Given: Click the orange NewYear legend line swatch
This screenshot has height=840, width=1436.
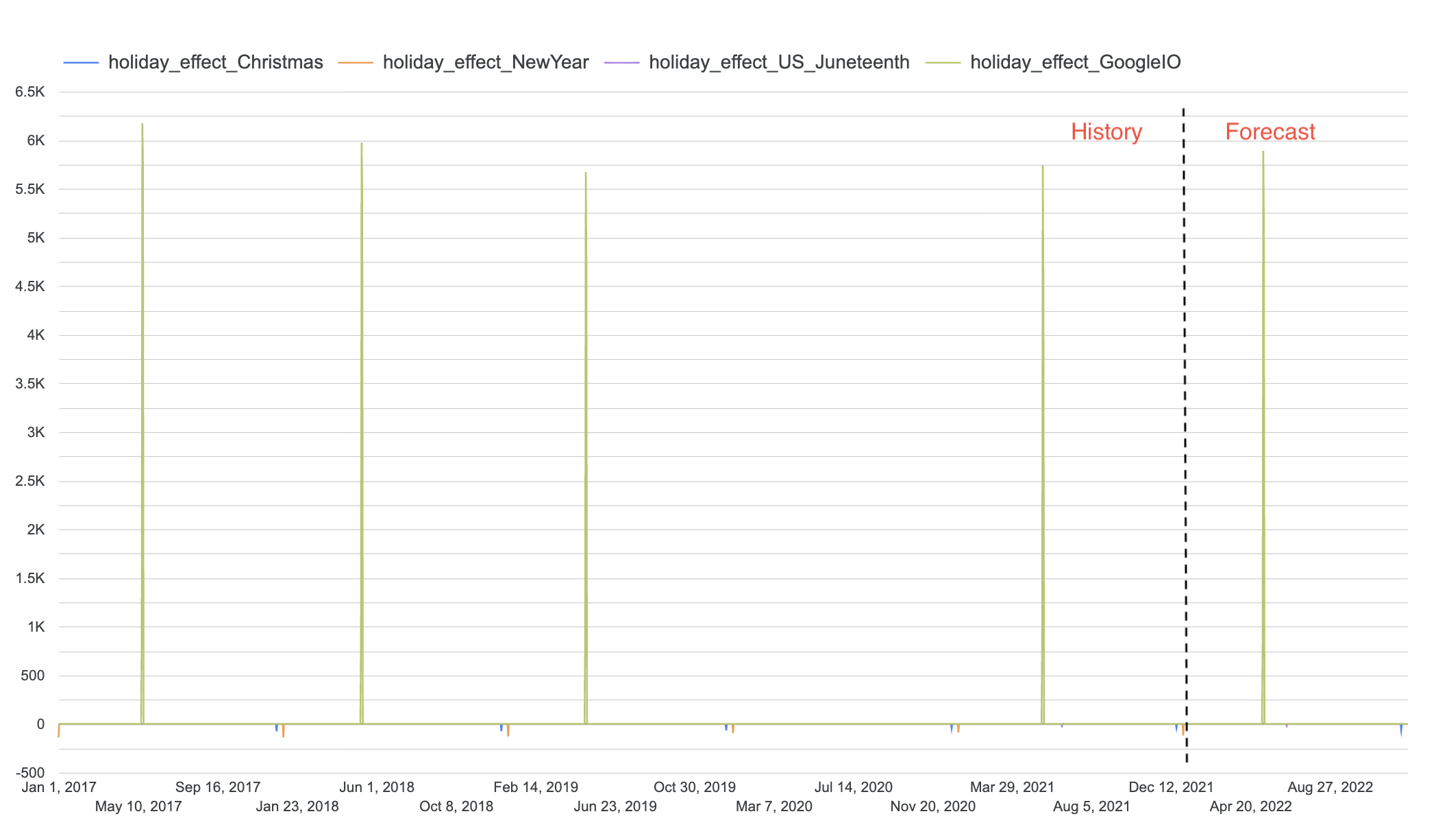Looking at the screenshot, I should tap(356, 63).
